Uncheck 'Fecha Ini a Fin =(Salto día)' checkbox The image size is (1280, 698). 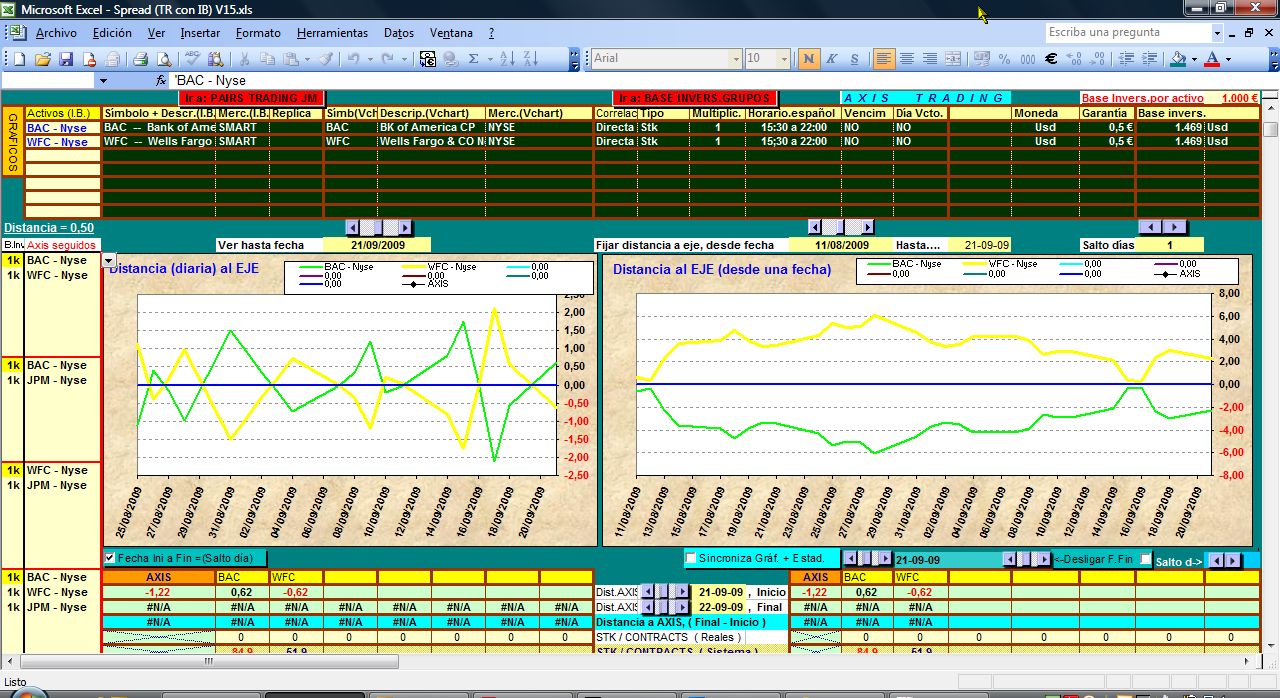pyautogui.click(x=110, y=558)
